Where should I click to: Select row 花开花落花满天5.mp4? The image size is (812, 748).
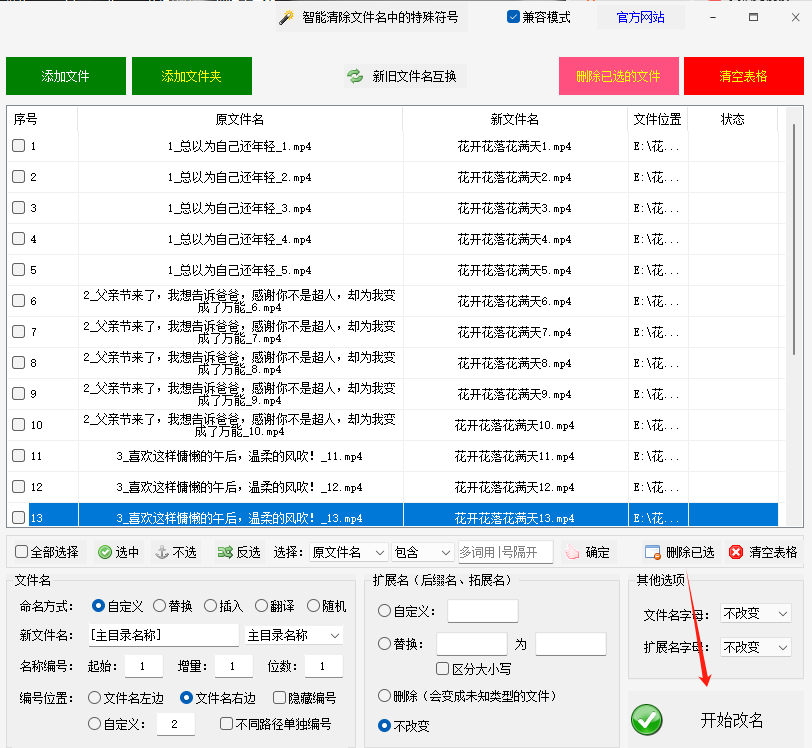pyautogui.click(x=393, y=270)
